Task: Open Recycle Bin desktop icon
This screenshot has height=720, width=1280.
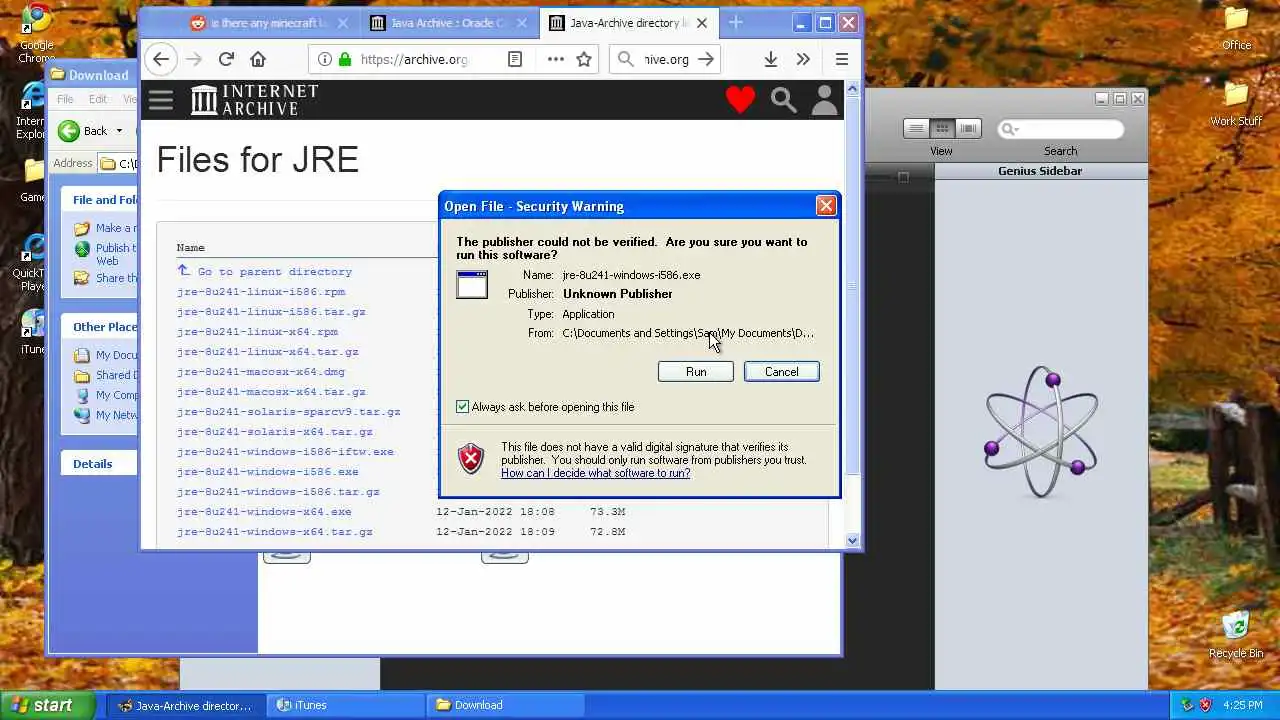Action: point(1236,635)
